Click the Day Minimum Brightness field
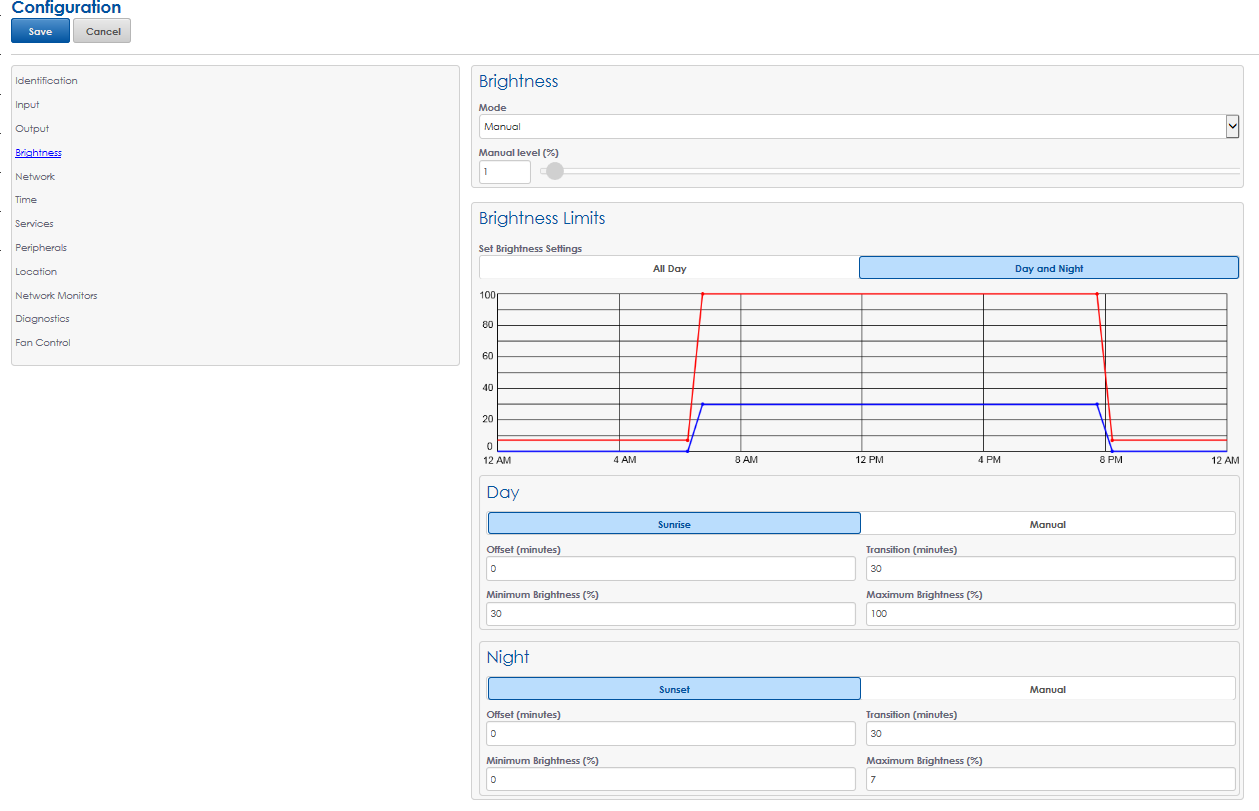 (670, 614)
